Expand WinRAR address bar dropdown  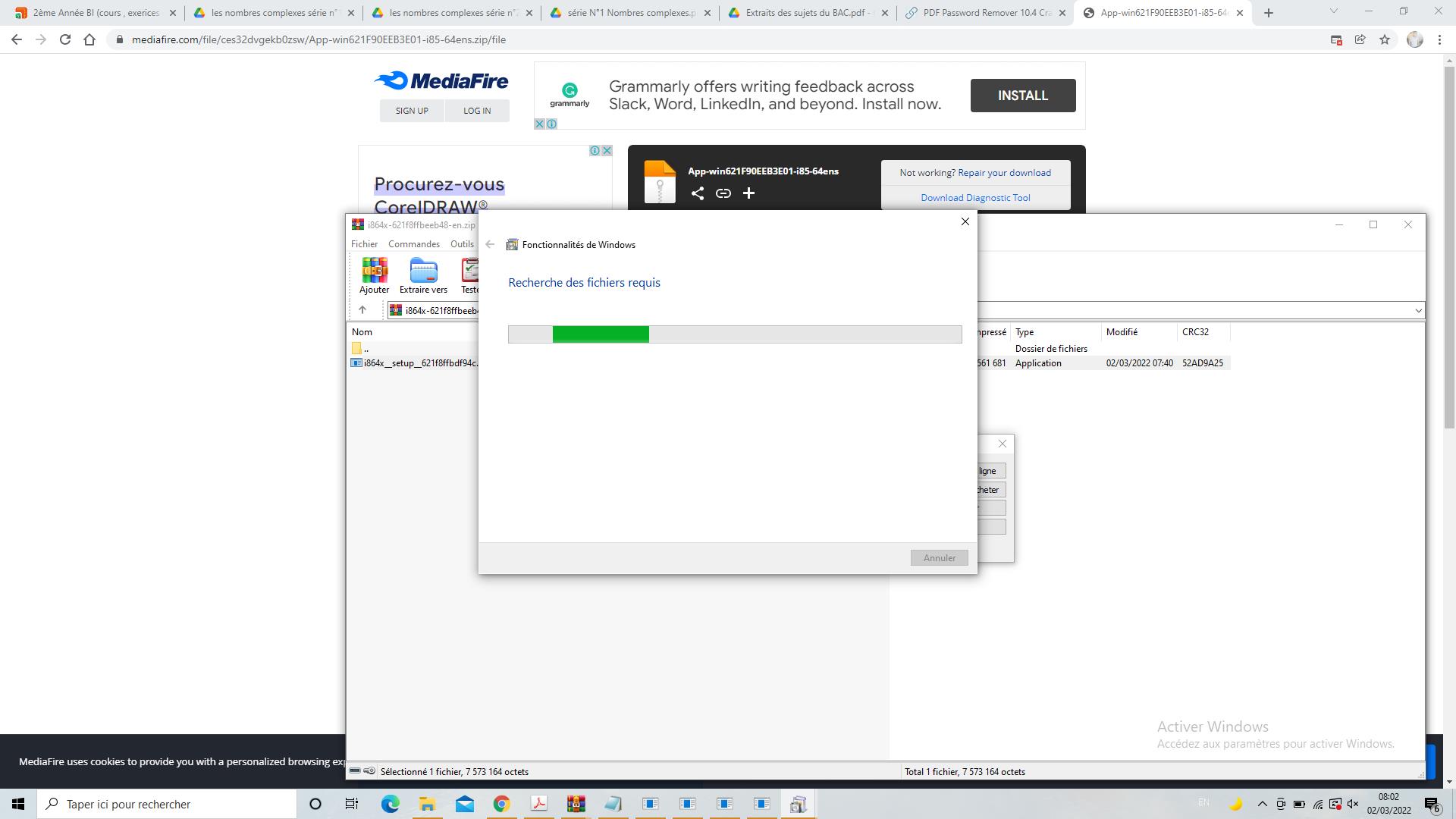1418,310
